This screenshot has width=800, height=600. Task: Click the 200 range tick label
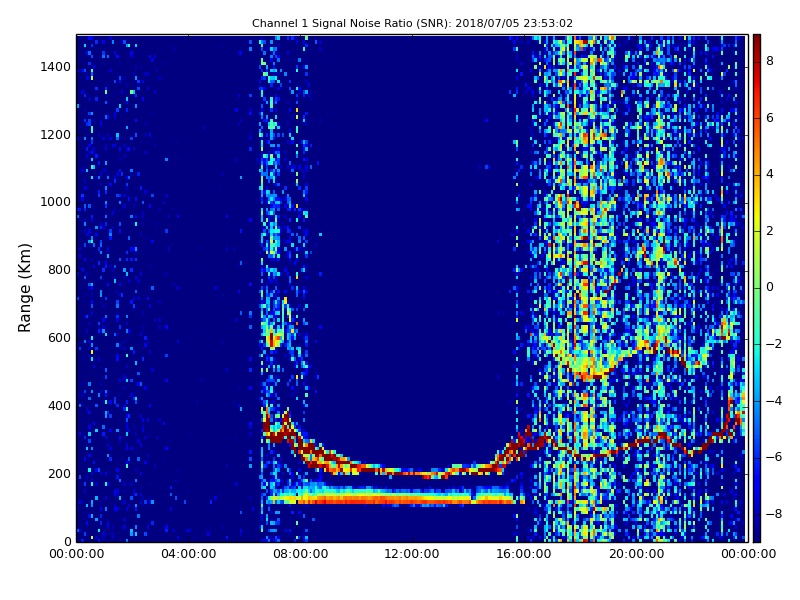(x=59, y=473)
